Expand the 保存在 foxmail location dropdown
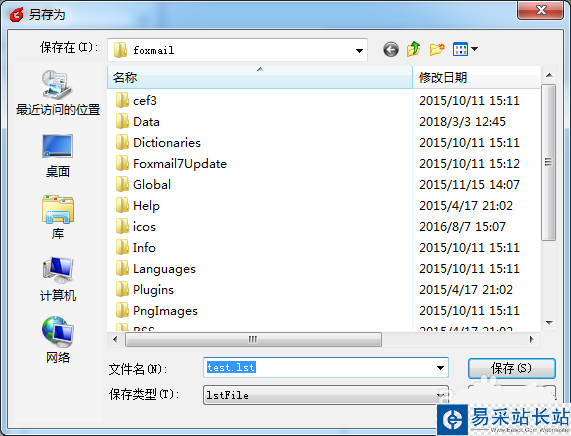 click(359, 50)
